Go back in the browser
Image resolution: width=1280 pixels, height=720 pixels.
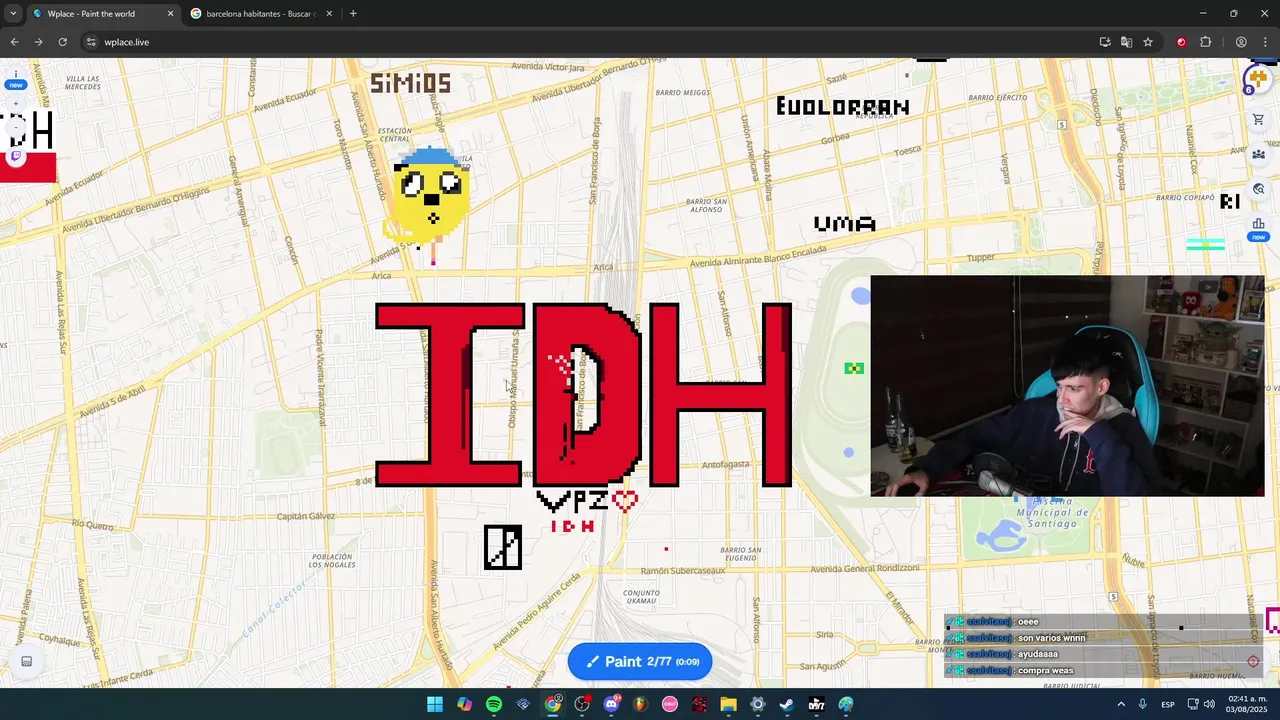[x=14, y=42]
